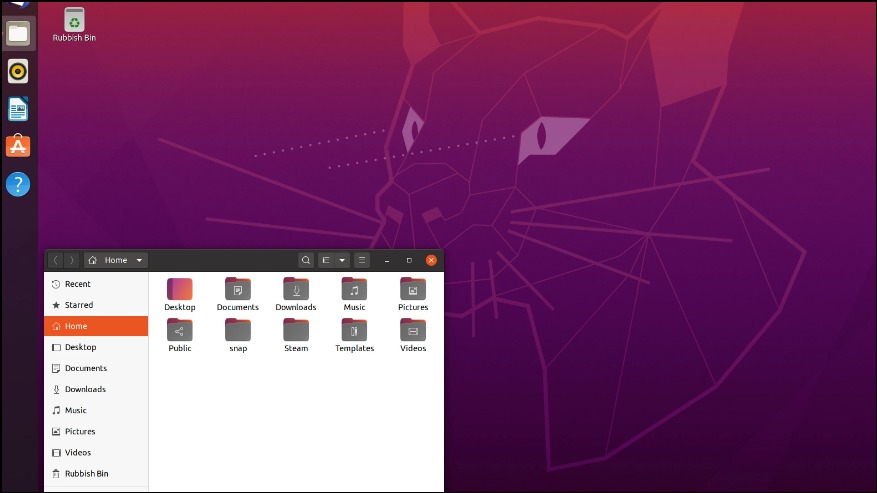
Task: Minimize the Files window
Action: click(x=386, y=260)
